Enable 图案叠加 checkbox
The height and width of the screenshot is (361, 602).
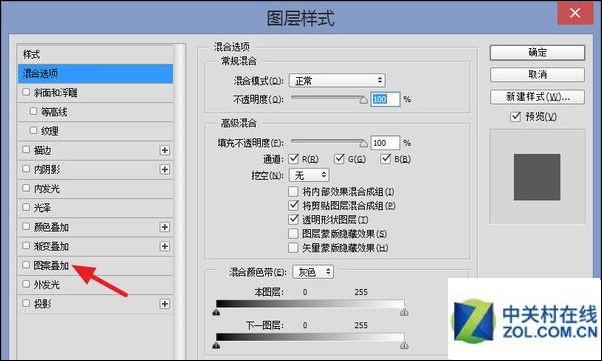(x=26, y=265)
